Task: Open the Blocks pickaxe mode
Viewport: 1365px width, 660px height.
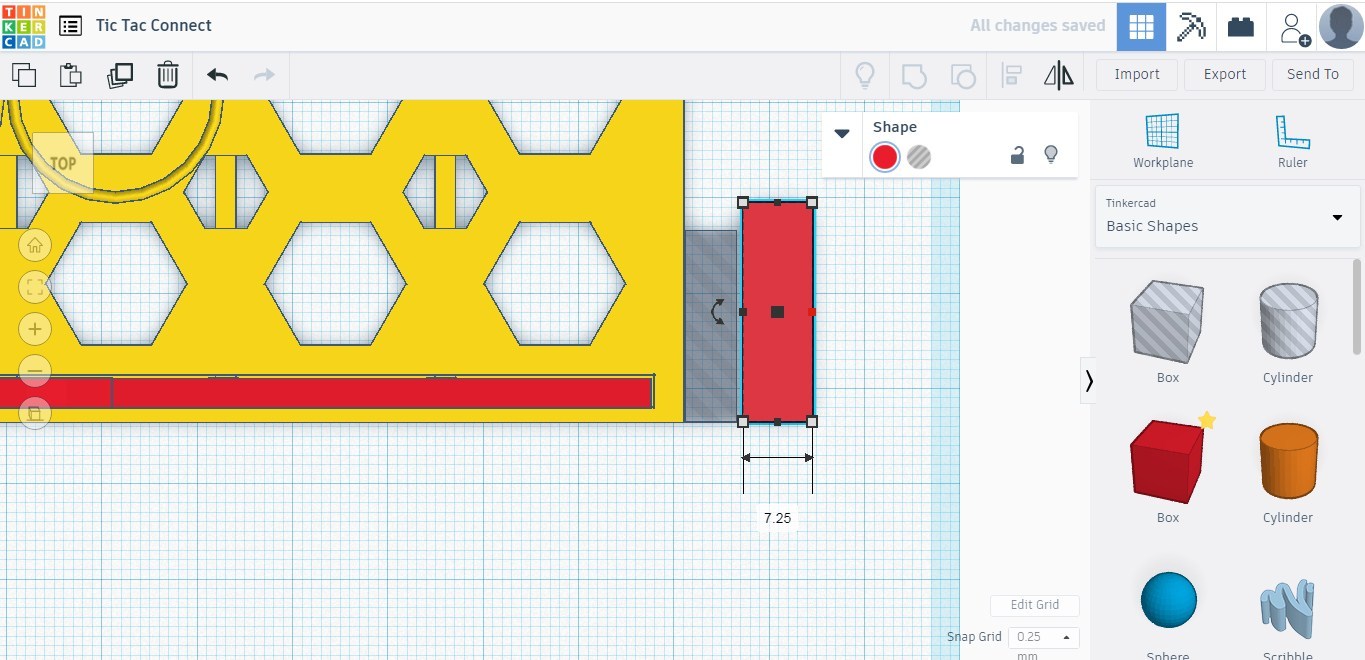Action: (x=1191, y=27)
